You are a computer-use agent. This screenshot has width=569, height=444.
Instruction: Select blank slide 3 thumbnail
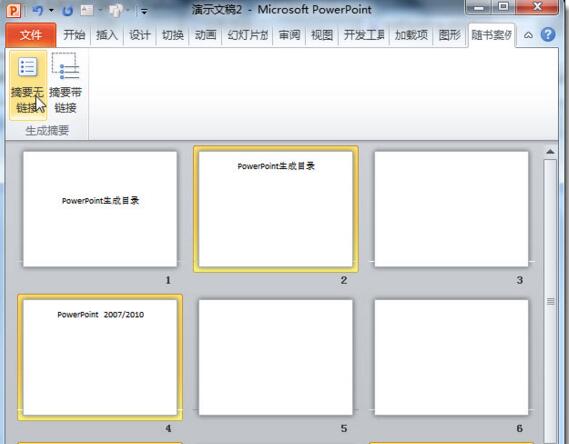tap(451, 209)
